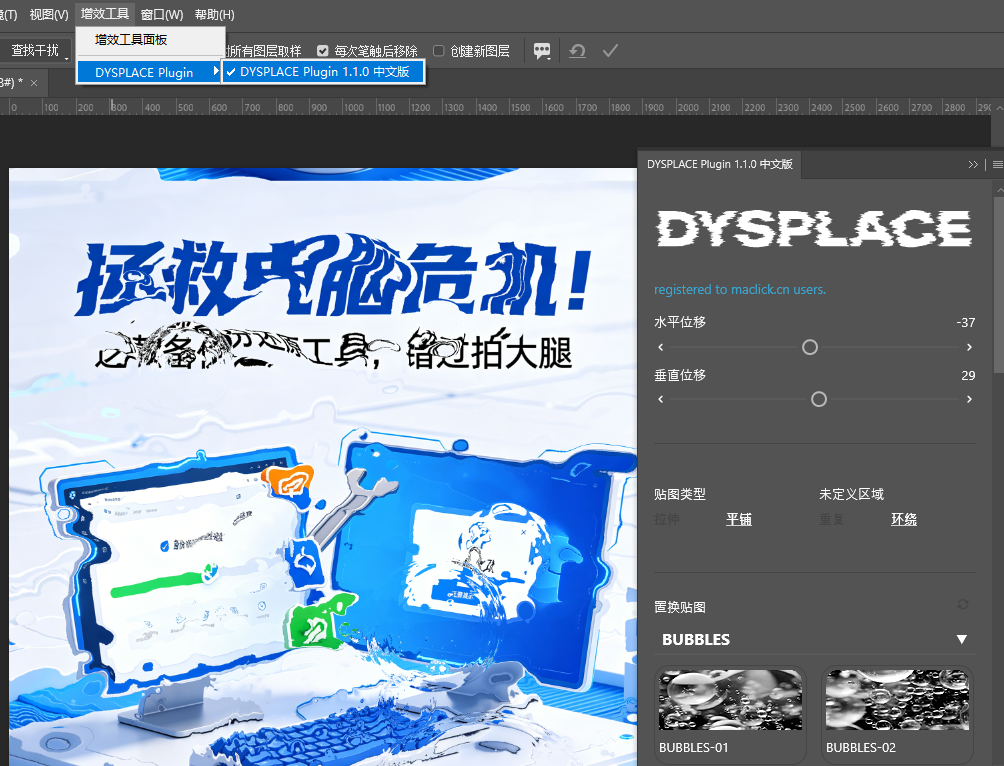Collapse the panel with double-chevron icon

(x=973, y=165)
